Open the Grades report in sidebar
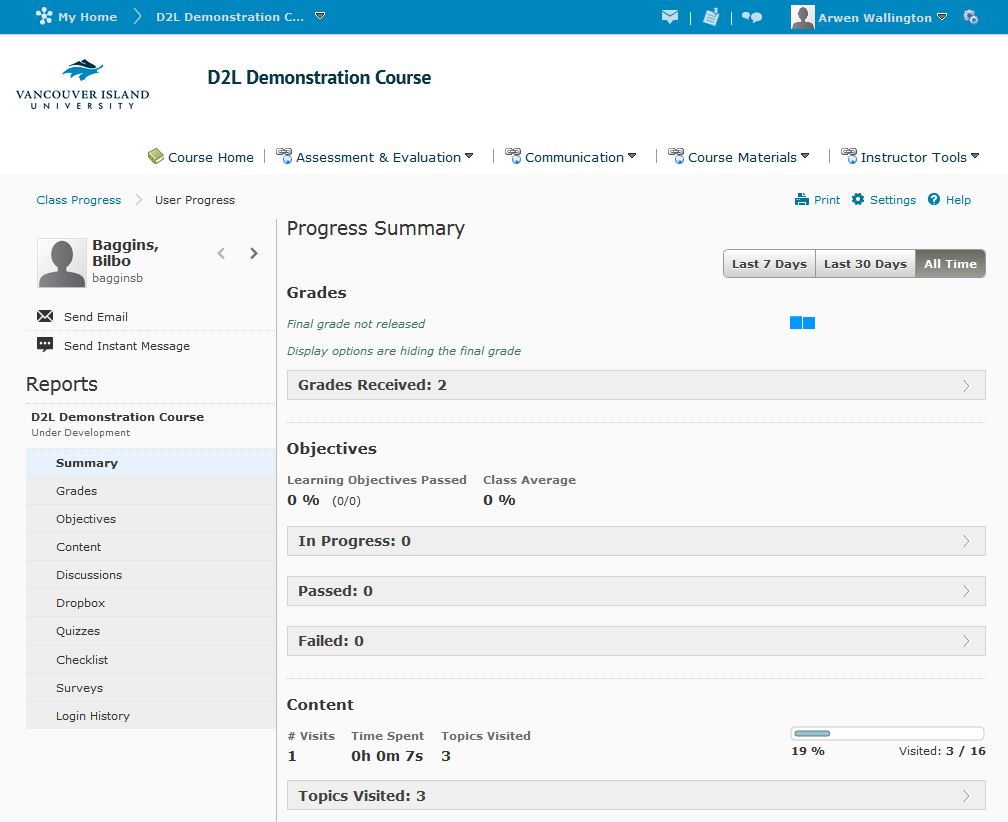1008x822 pixels. [151, 491]
